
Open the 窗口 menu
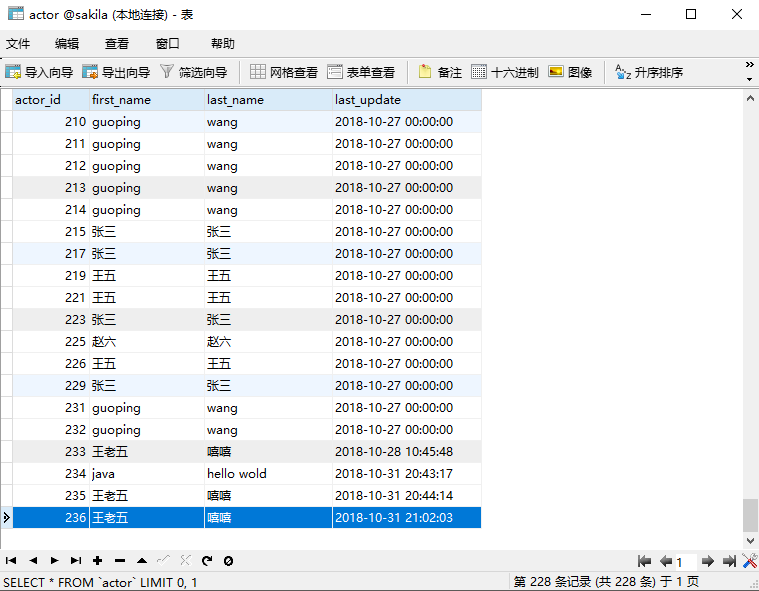point(167,44)
